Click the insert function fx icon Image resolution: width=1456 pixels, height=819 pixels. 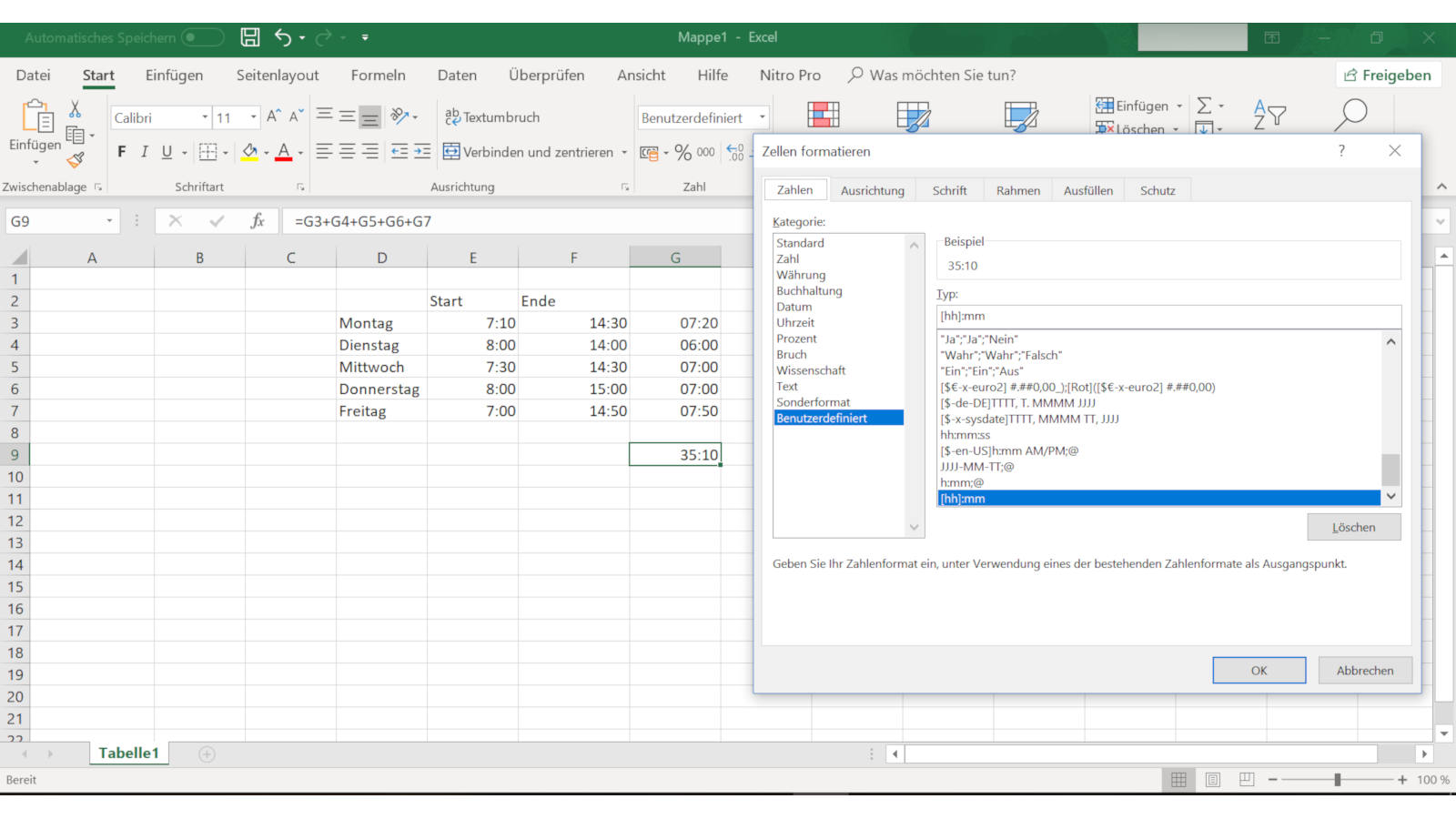[x=258, y=221]
